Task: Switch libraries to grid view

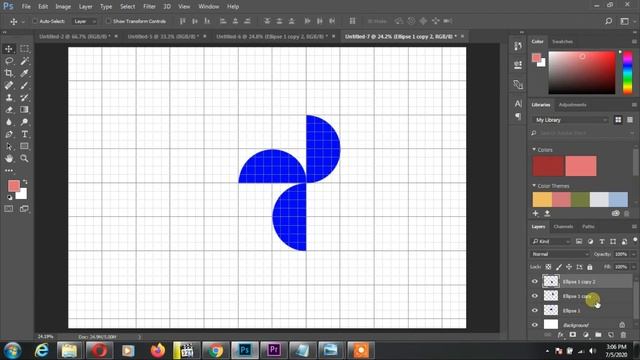Action: [x=618, y=120]
